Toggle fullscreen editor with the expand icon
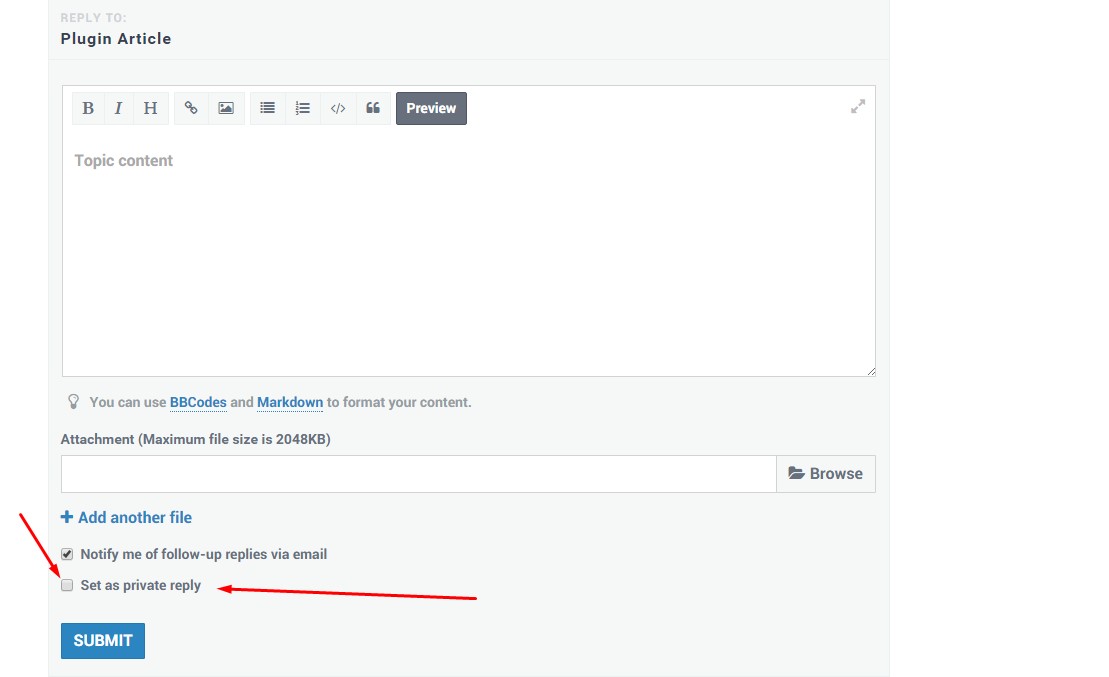 pos(858,107)
